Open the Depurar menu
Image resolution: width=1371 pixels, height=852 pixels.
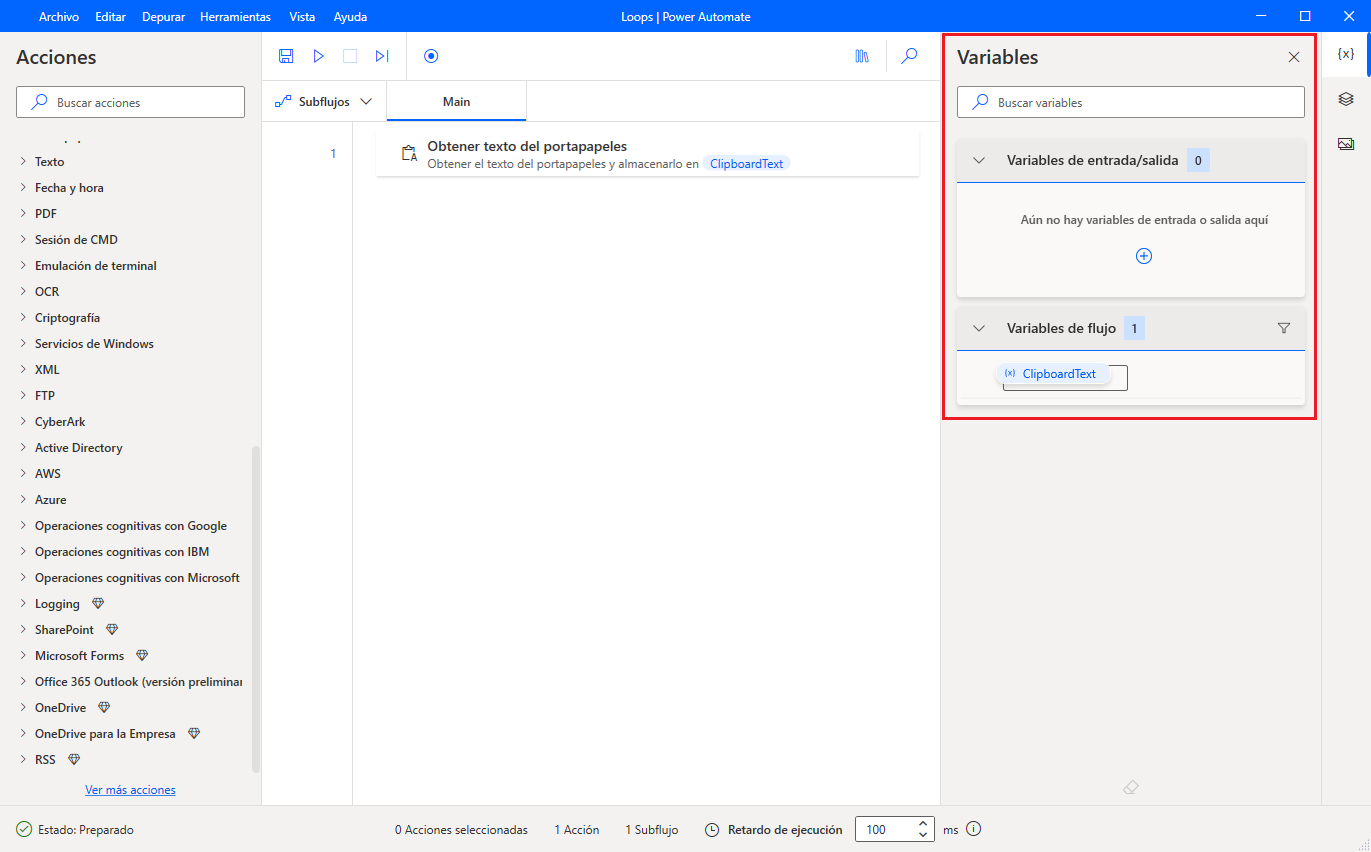click(163, 16)
